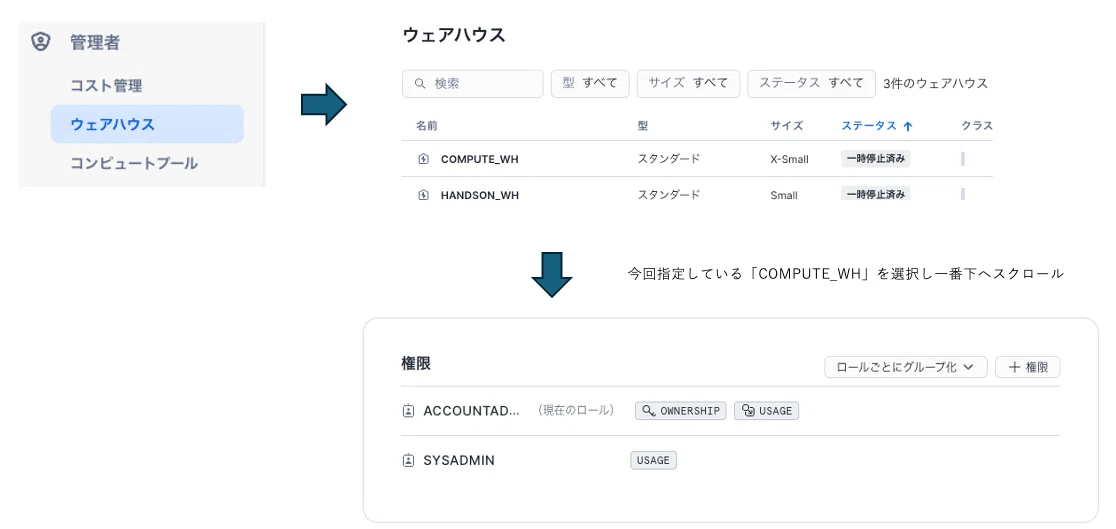Click the sort arrow beside ステータス header
The height and width of the screenshot is (529, 1116).
point(907,126)
